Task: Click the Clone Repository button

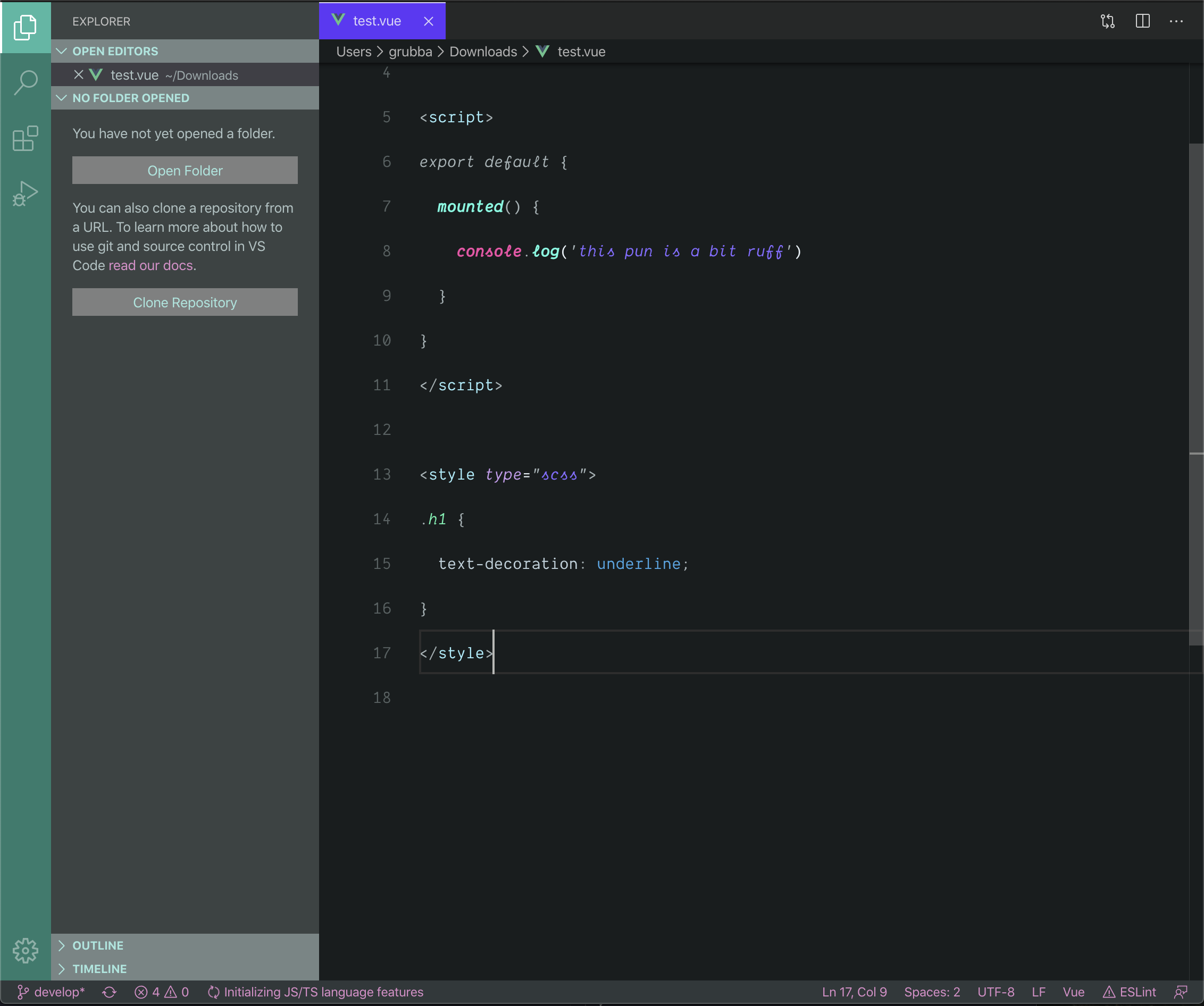Action: (185, 302)
